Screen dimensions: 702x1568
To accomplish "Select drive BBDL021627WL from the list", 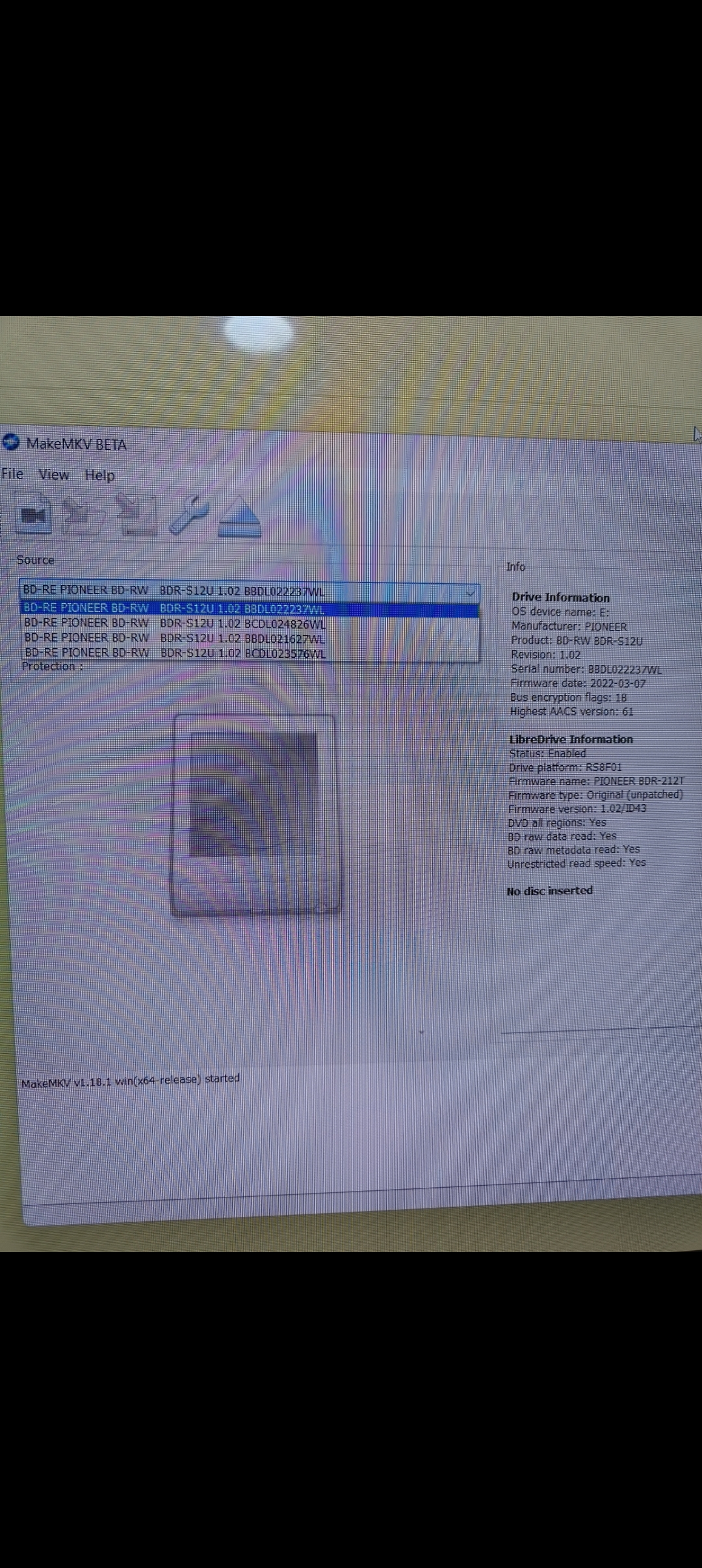I will pos(250,638).
